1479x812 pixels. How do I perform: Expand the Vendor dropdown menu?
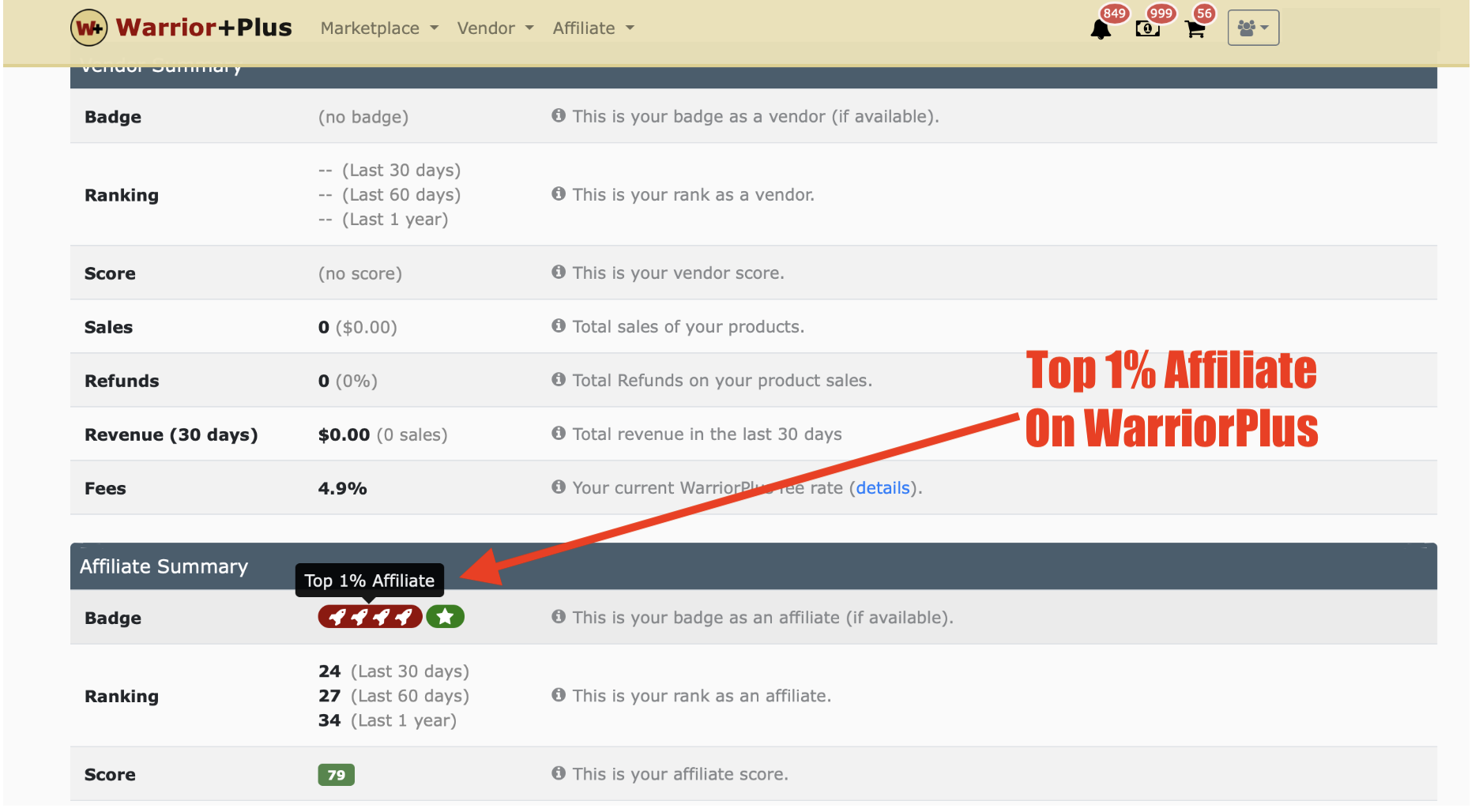495,28
